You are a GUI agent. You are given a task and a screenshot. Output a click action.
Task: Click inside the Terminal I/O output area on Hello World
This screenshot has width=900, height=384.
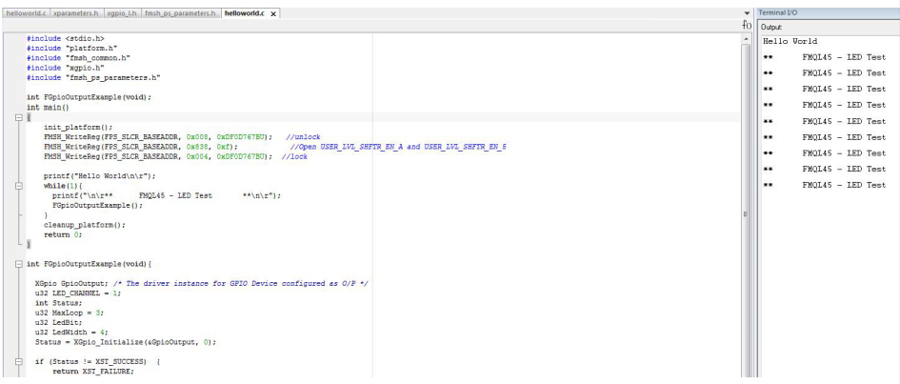tap(790, 41)
